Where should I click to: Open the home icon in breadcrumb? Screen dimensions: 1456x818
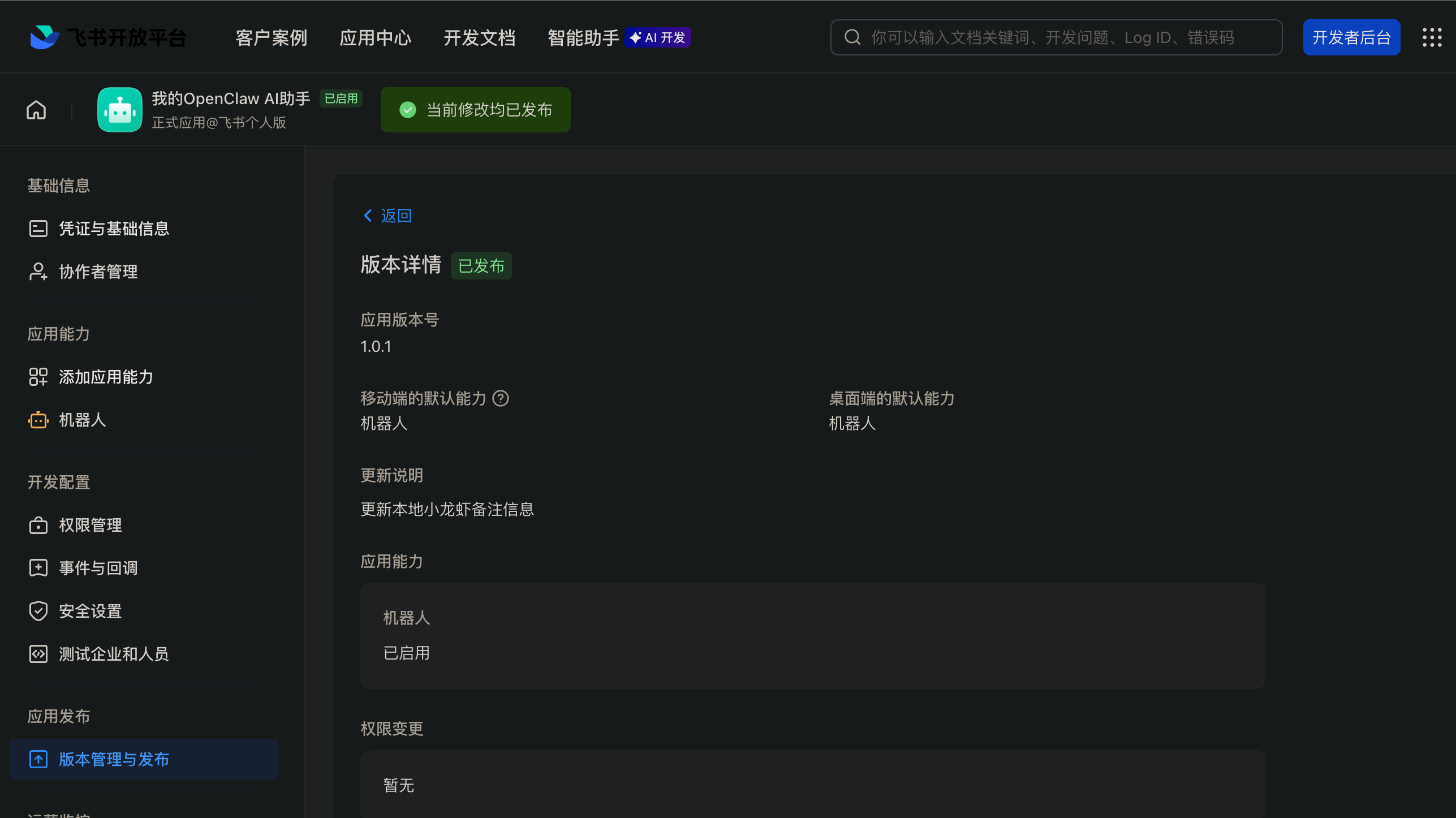click(36, 110)
